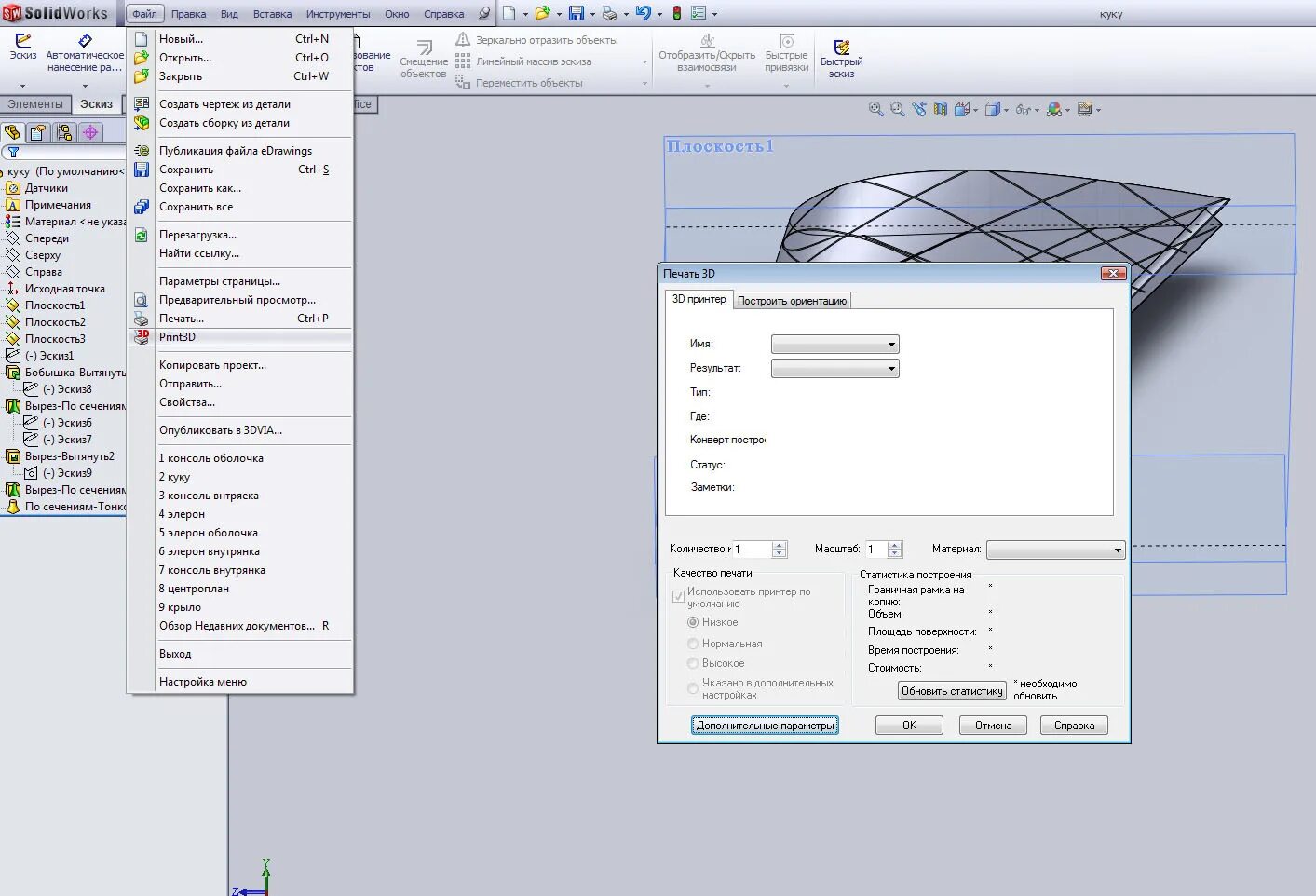Open the Options checklist toolbar icon
1316x896 pixels.
[x=699, y=13]
